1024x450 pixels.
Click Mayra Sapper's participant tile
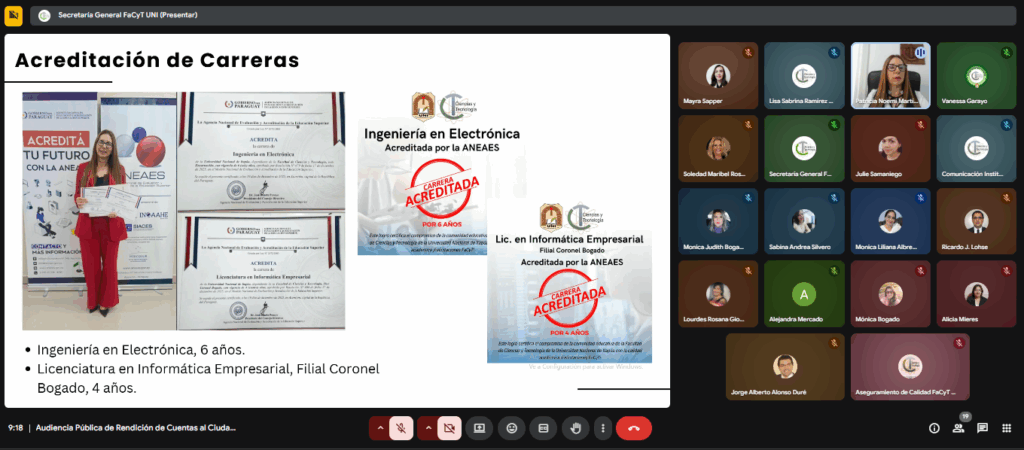(717, 75)
